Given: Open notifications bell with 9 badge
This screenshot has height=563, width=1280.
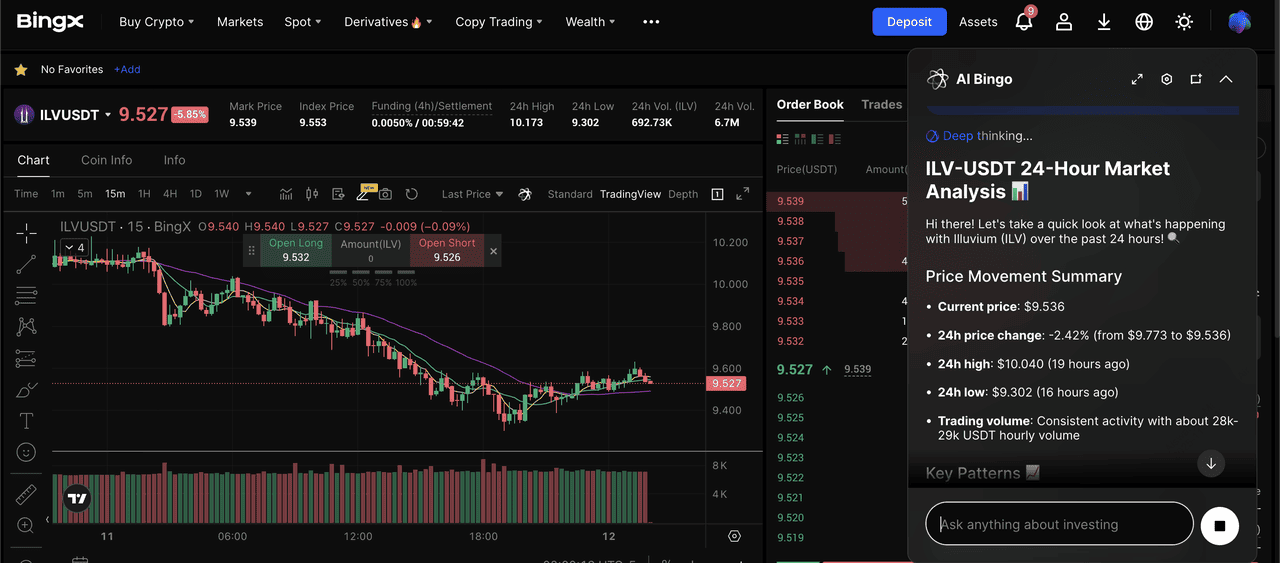Looking at the screenshot, I should pos(1024,21).
